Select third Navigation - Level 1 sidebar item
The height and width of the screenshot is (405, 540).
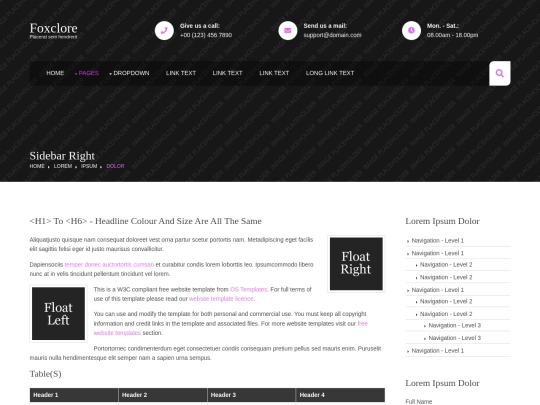(438, 290)
